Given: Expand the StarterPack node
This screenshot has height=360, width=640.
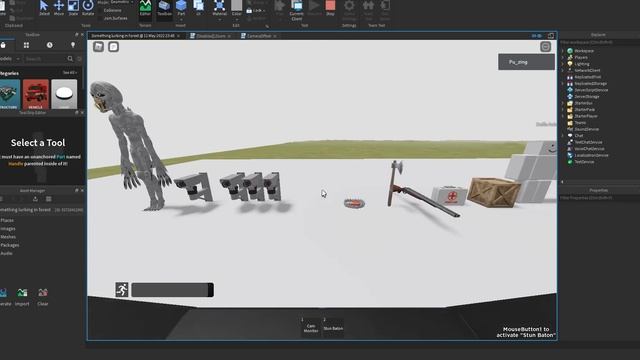Looking at the screenshot, I should (563, 110).
